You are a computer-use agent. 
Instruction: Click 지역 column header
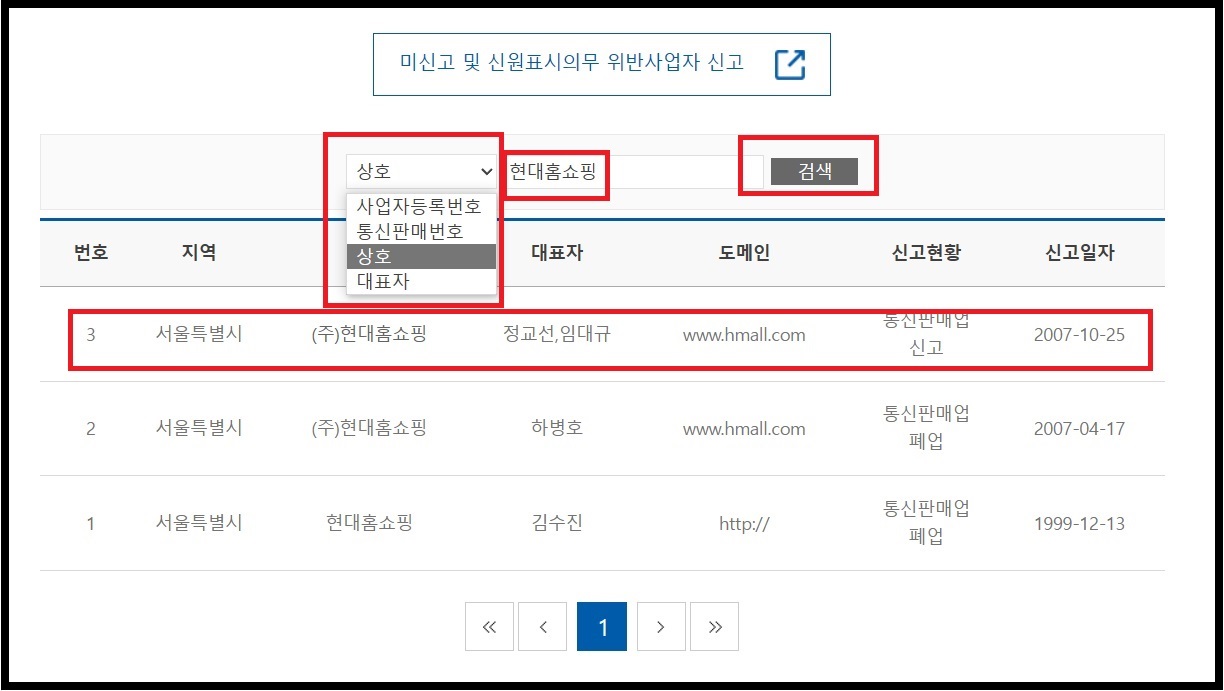pyautogui.click(x=199, y=253)
